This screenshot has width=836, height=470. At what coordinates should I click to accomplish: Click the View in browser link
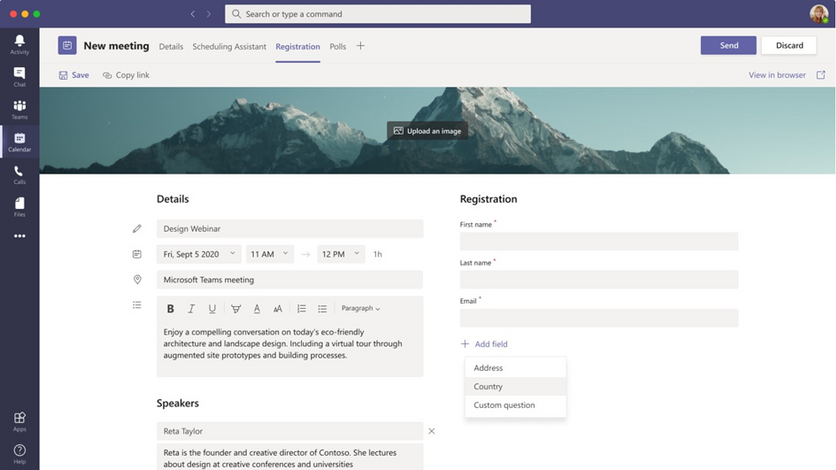click(777, 75)
